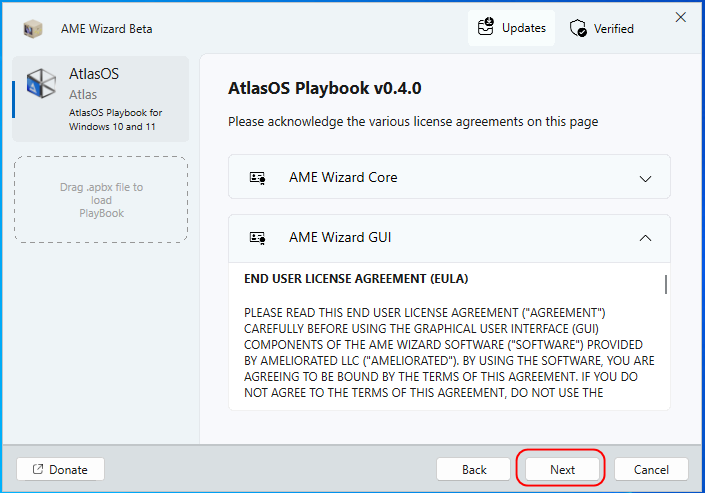Go Back to previous step
The image size is (705, 493).
click(473, 470)
